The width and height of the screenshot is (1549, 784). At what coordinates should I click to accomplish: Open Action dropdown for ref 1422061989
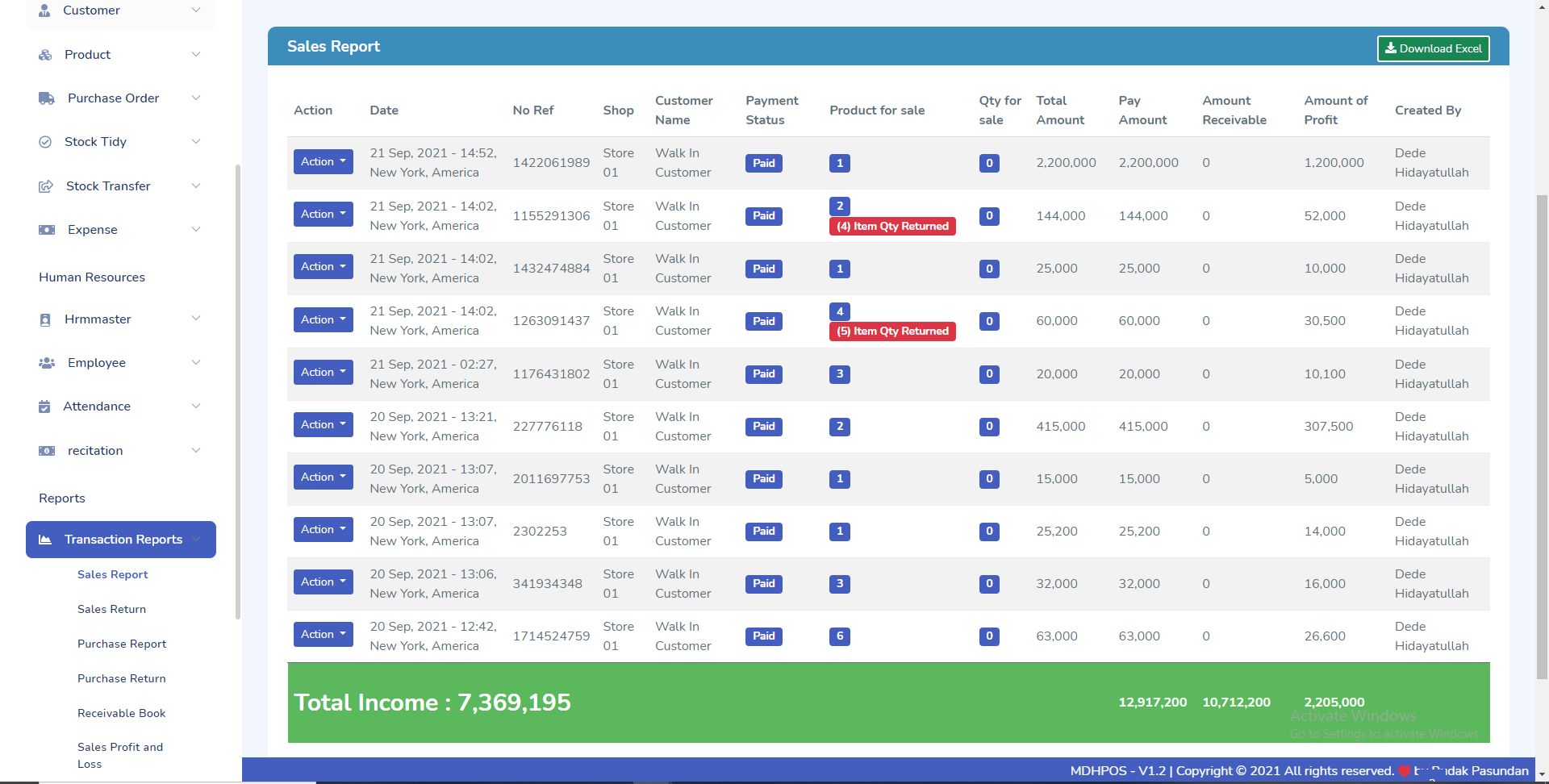(x=323, y=161)
